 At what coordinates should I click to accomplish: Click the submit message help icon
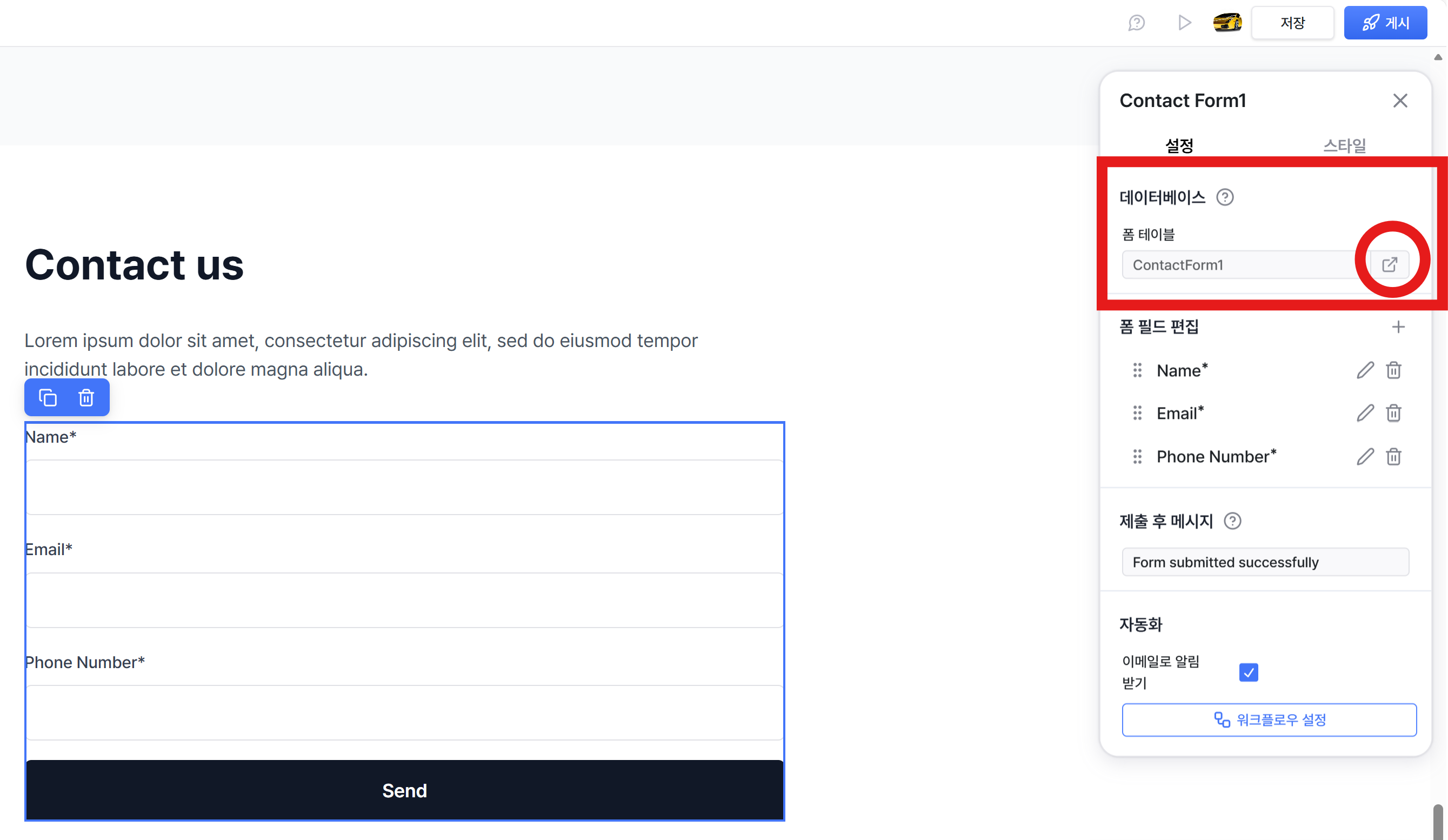[x=1232, y=521]
